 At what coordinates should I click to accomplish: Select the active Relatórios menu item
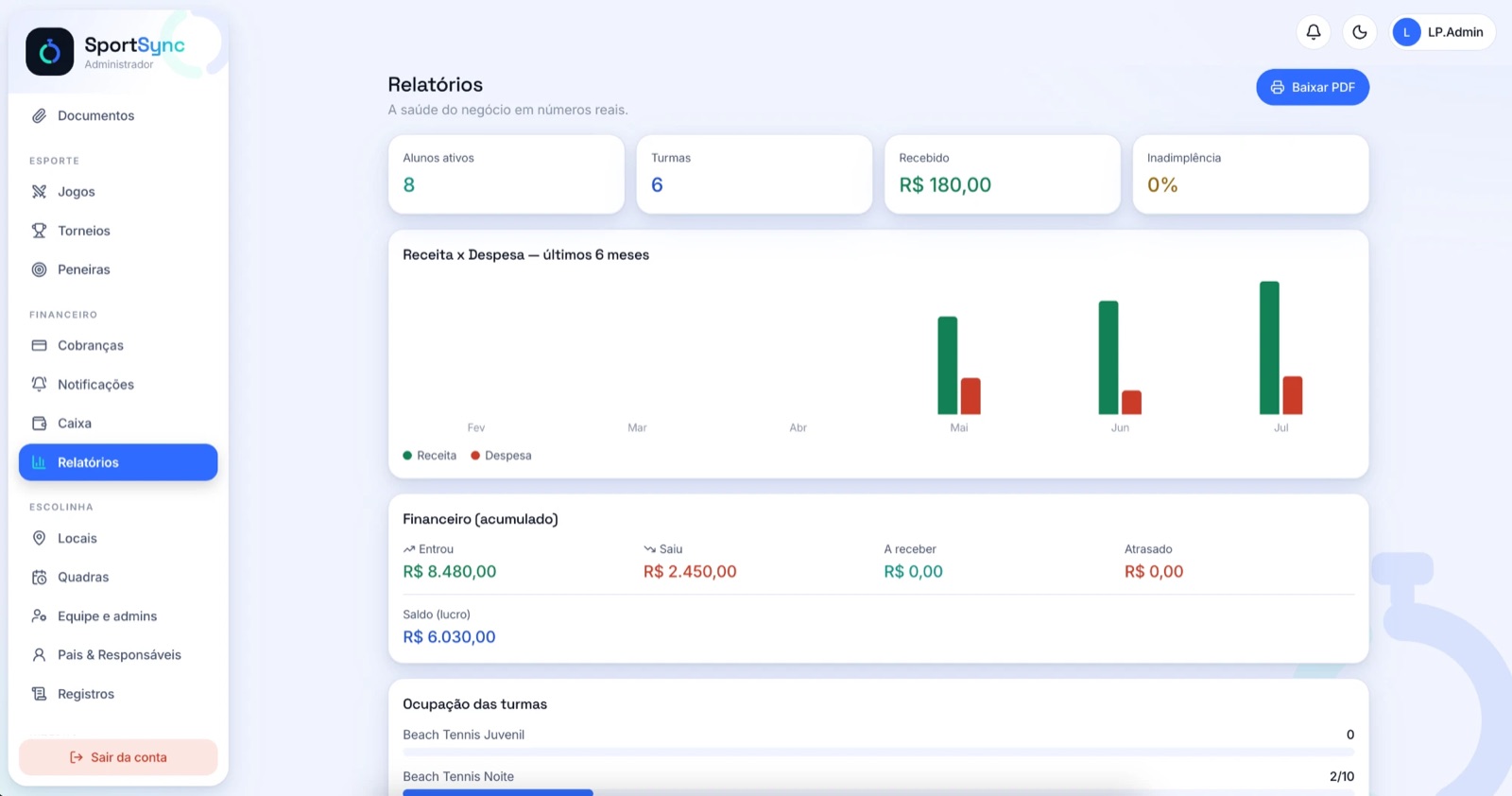[x=118, y=462]
